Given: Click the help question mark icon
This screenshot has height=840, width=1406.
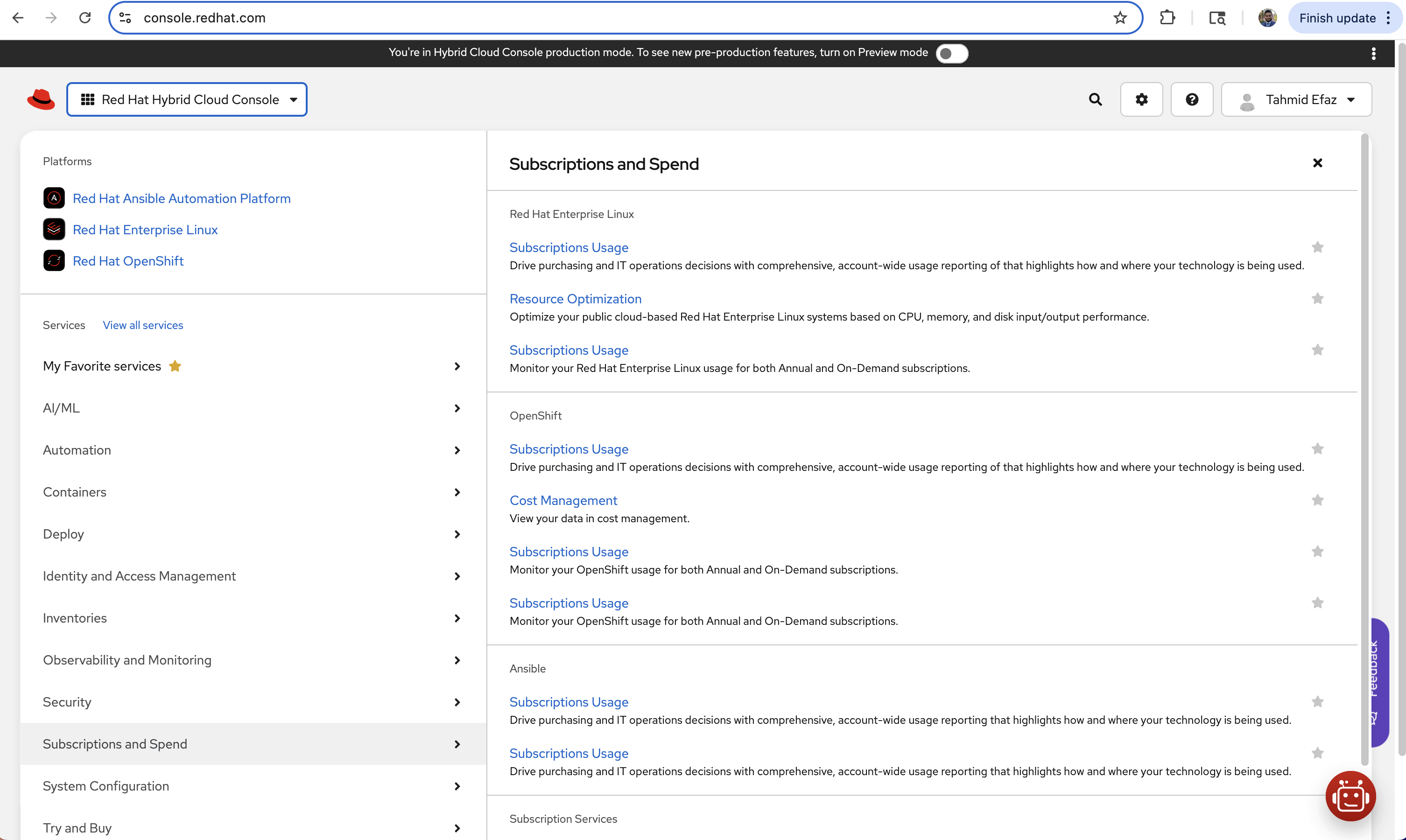Looking at the screenshot, I should click(1191, 99).
